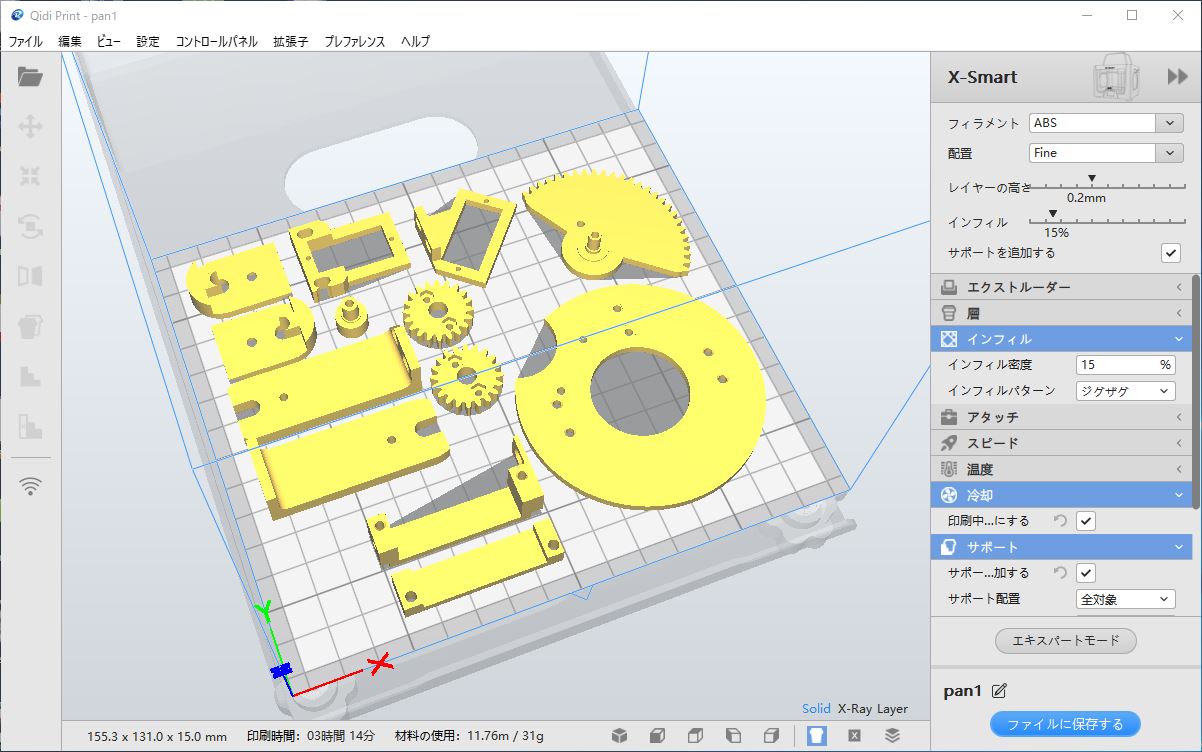Image resolution: width=1202 pixels, height=752 pixels.
Task: Click the ファイルに保存する button
Action: (x=1065, y=724)
